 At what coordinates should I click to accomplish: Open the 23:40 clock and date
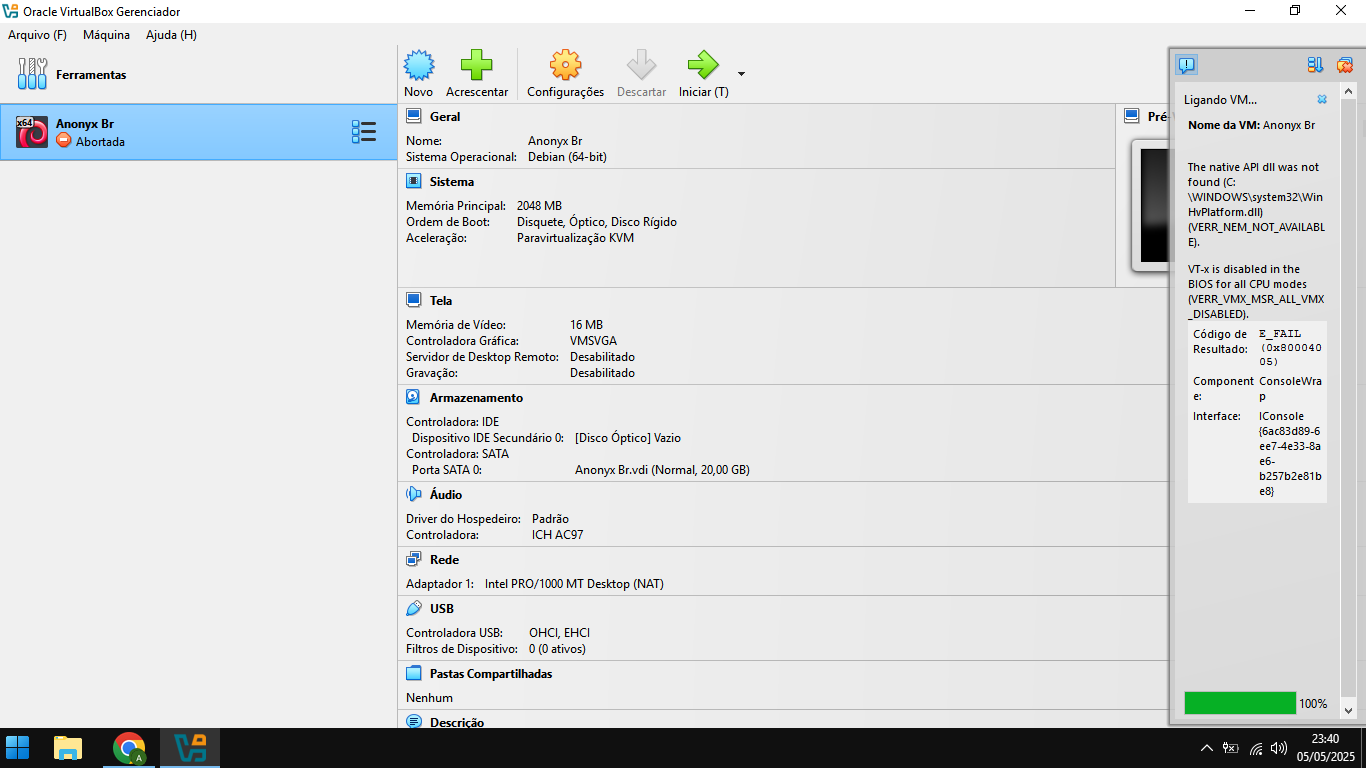(1324, 748)
